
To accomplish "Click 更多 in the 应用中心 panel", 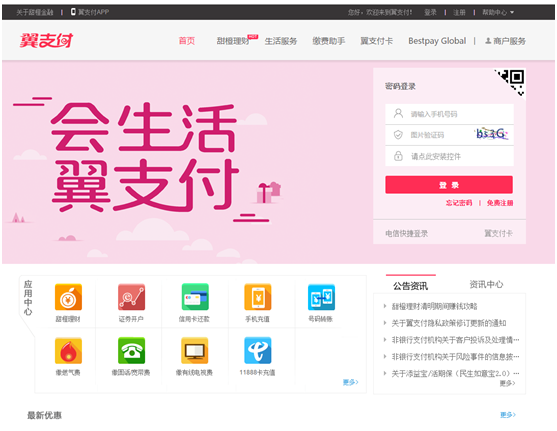I will 351,382.
